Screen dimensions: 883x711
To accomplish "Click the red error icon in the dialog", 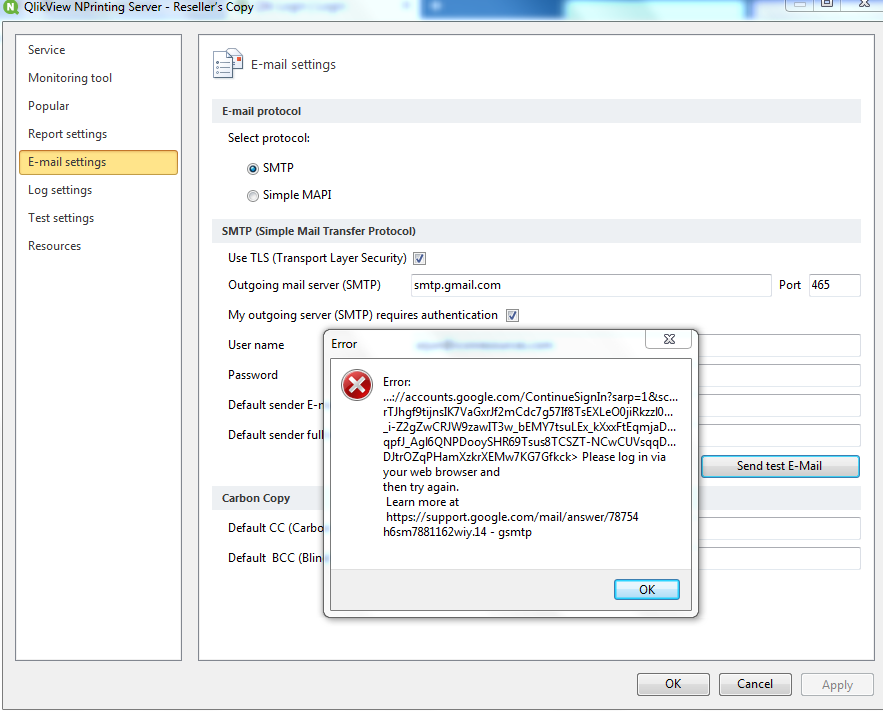I will tap(357, 384).
